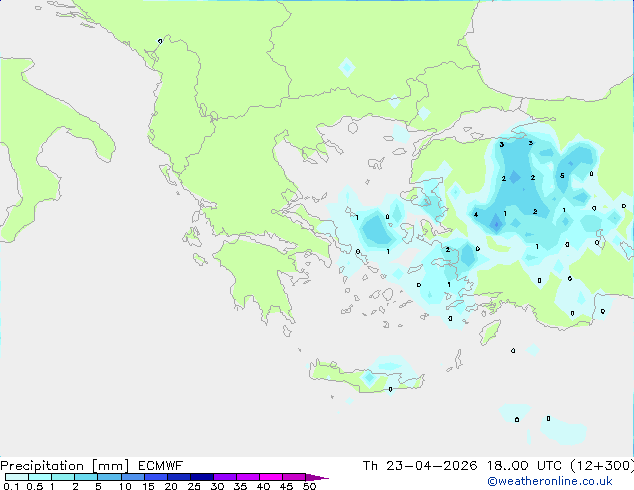
Task: Pick the magenta swatch between 40 and 45
Action: [x=271, y=477]
